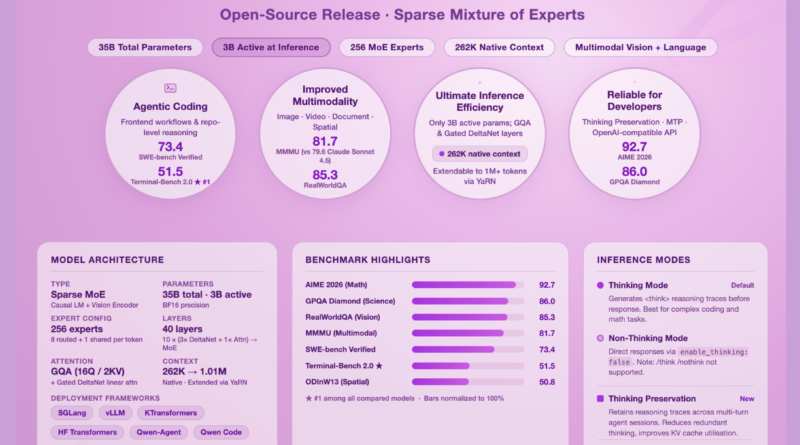Click the 92.7 score in Developers circle

[635, 147]
